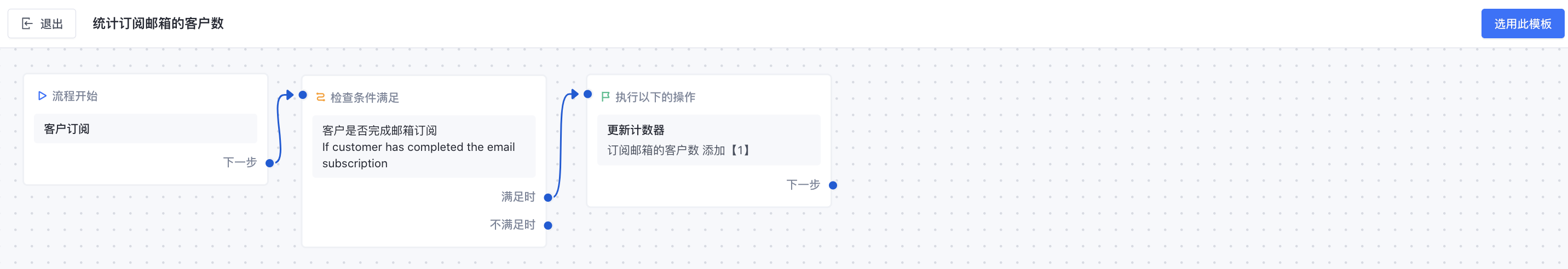The height and width of the screenshot is (269, 1568).
Task: Click the 检查条件满足 node header
Action: [364, 97]
